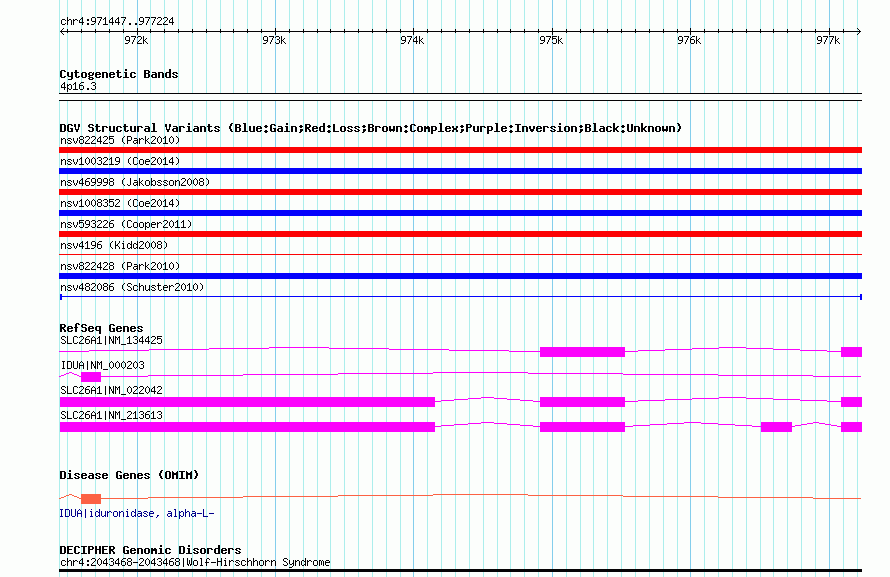Click the blue bar for nsv822428

coord(460,276)
